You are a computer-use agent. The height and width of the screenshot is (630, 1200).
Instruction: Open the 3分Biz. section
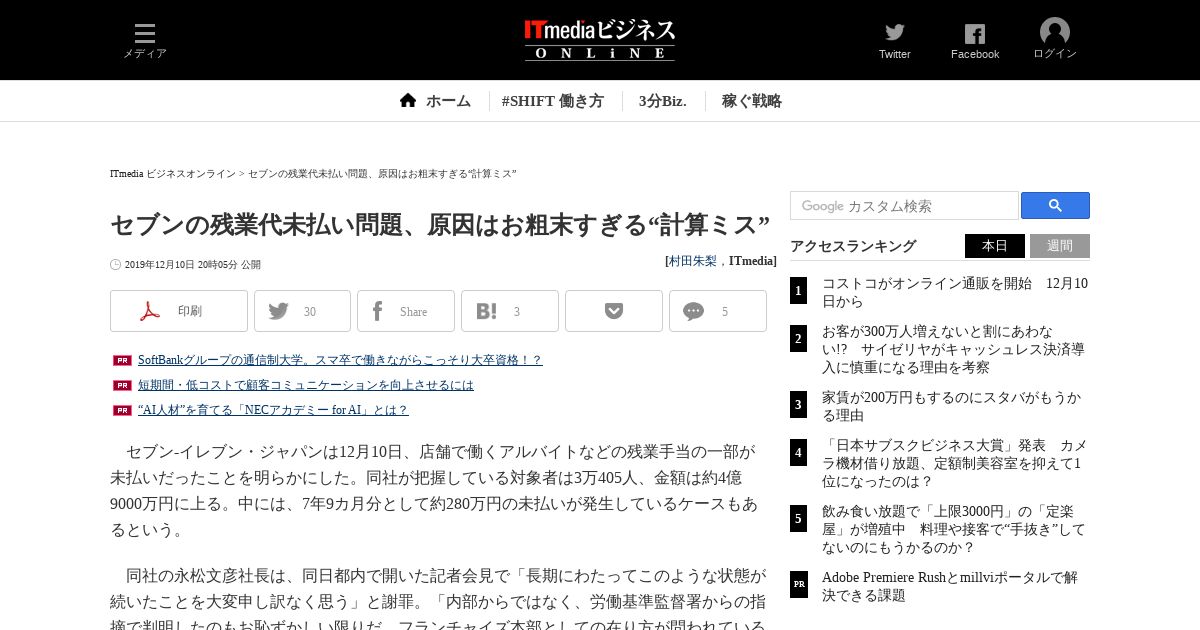(x=662, y=101)
